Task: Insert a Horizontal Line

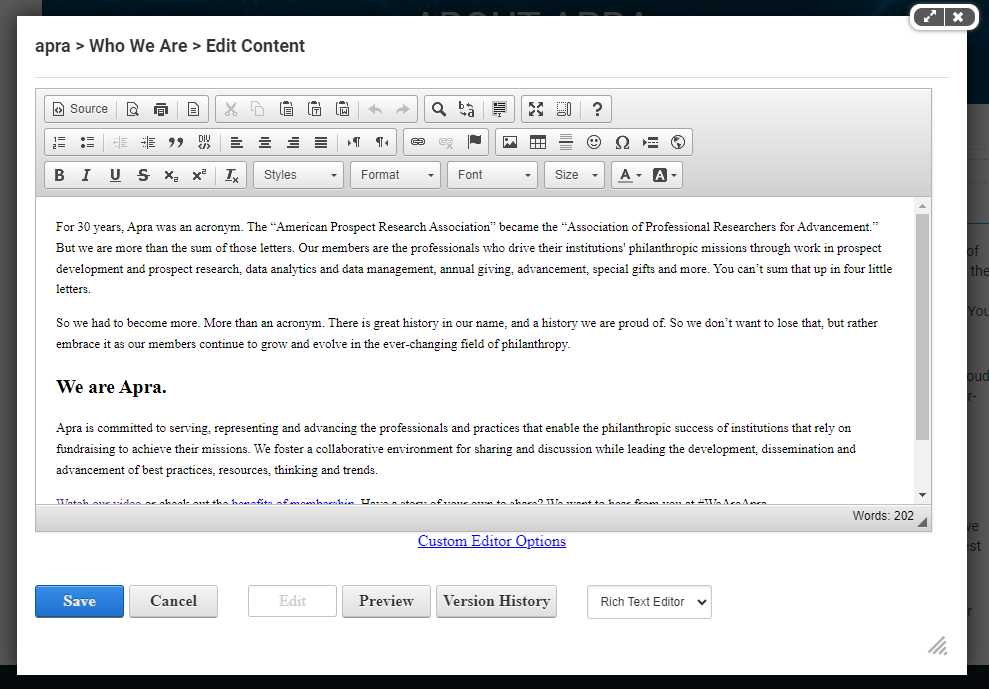Action: (566, 143)
